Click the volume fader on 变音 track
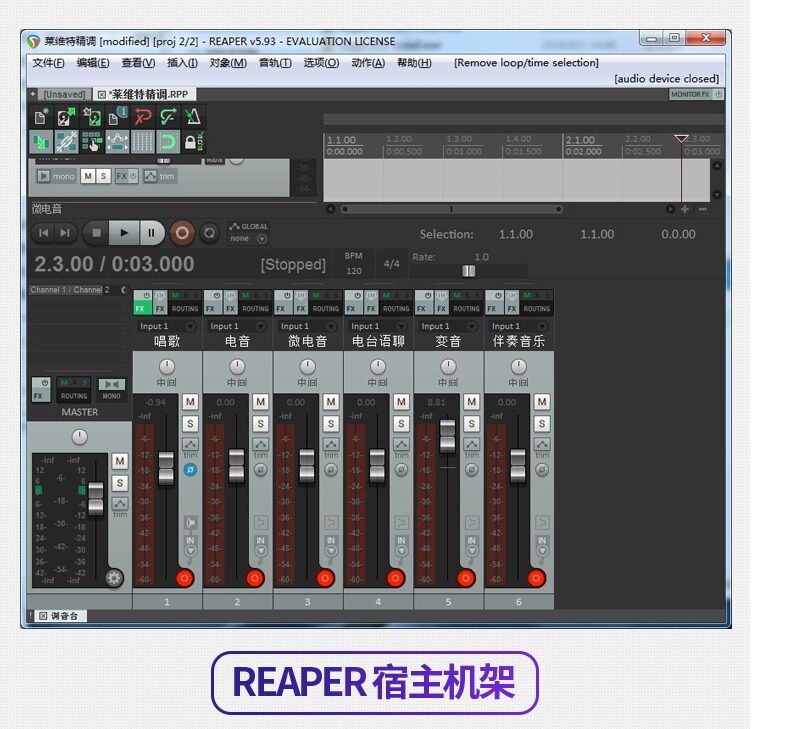This screenshot has width=790, height=729. click(447, 435)
